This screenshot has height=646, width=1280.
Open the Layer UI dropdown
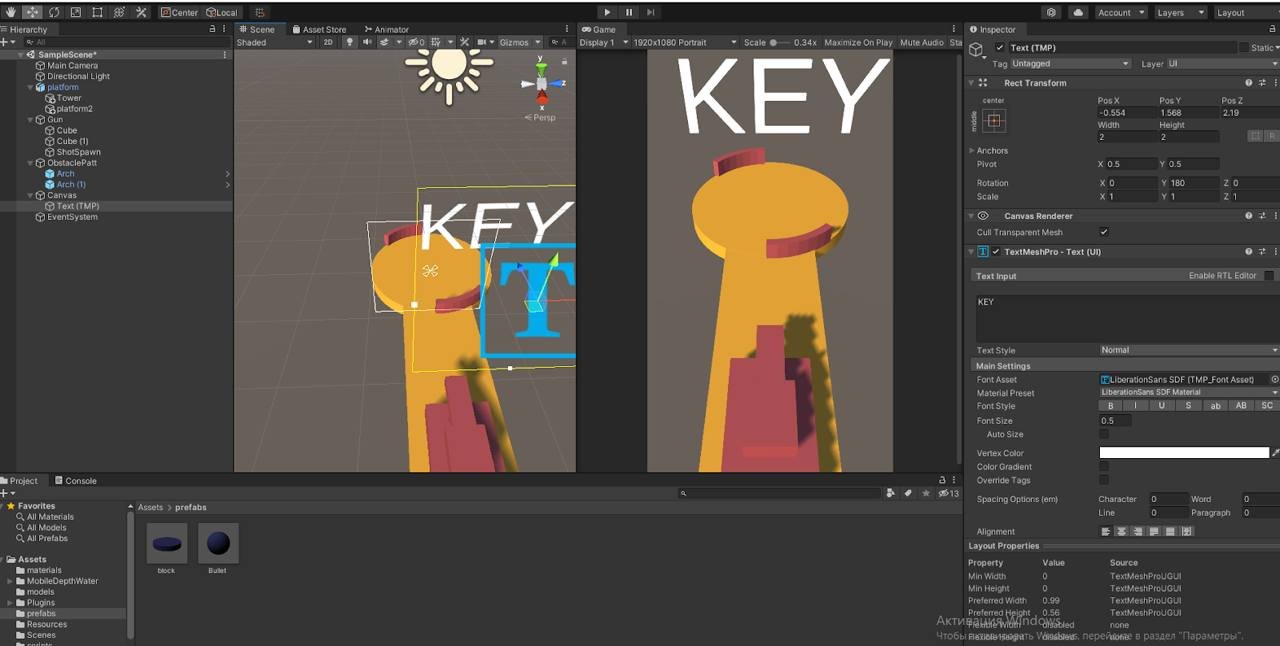pyautogui.click(x=1223, y=63)
